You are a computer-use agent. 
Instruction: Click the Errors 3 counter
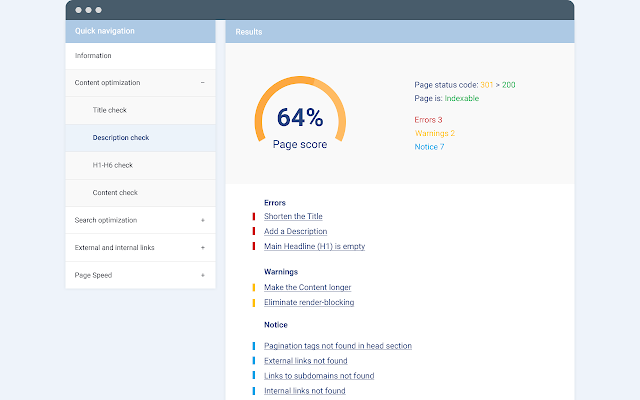(428, 120)
